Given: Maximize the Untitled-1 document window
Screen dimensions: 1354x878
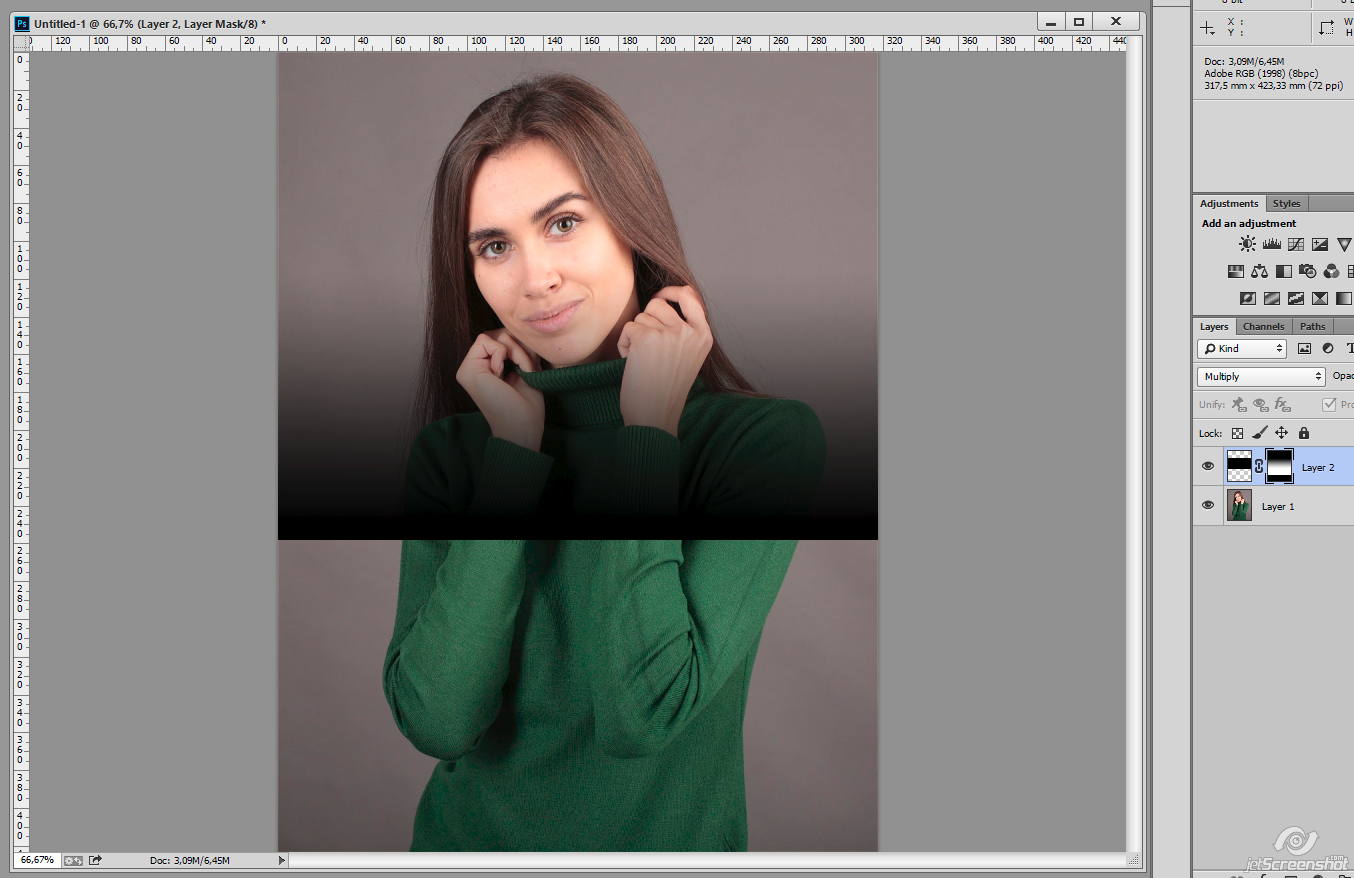Looking at the screenshot, I should click(1079, 21).
